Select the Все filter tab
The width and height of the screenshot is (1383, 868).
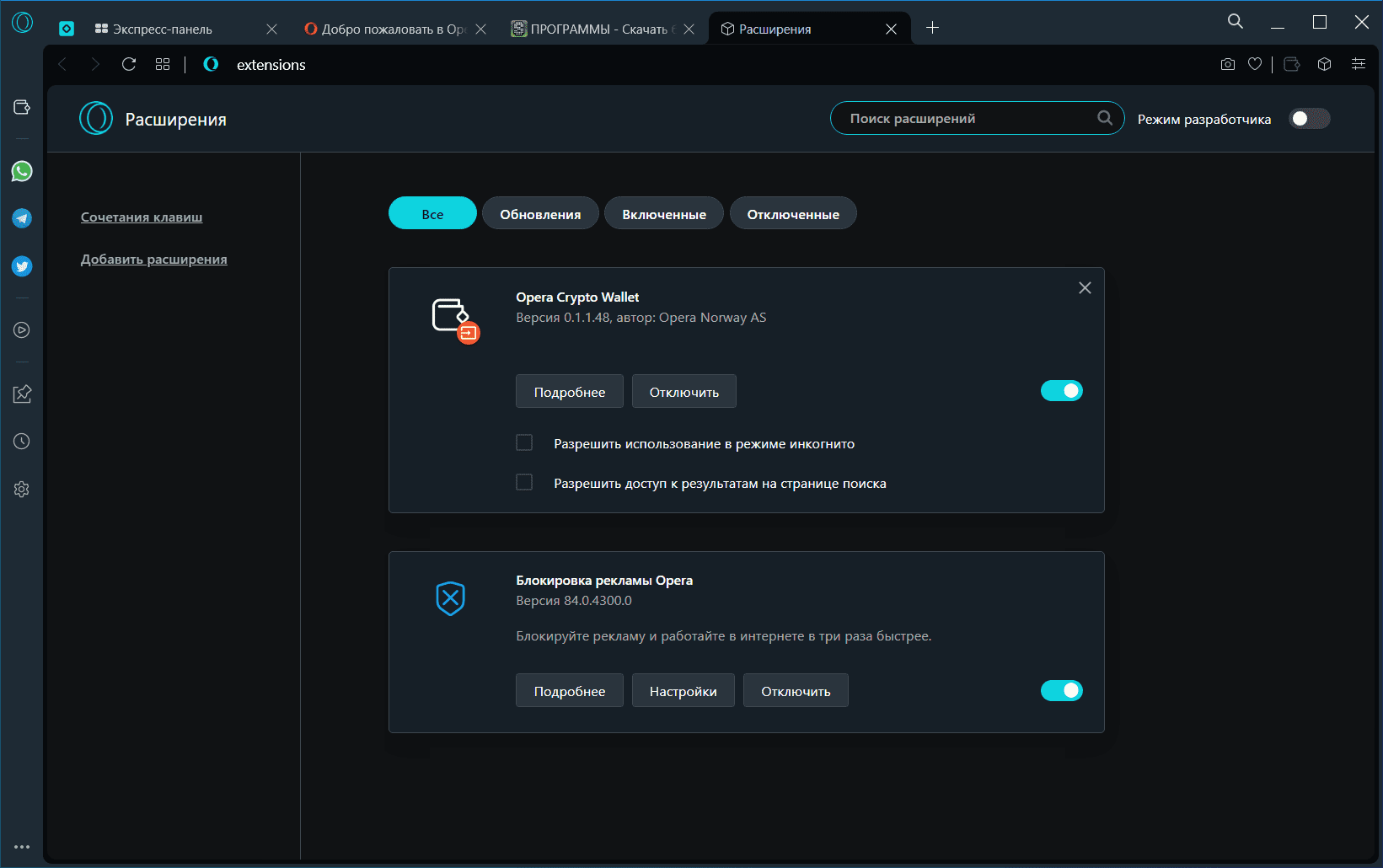(x=432, y=213)
